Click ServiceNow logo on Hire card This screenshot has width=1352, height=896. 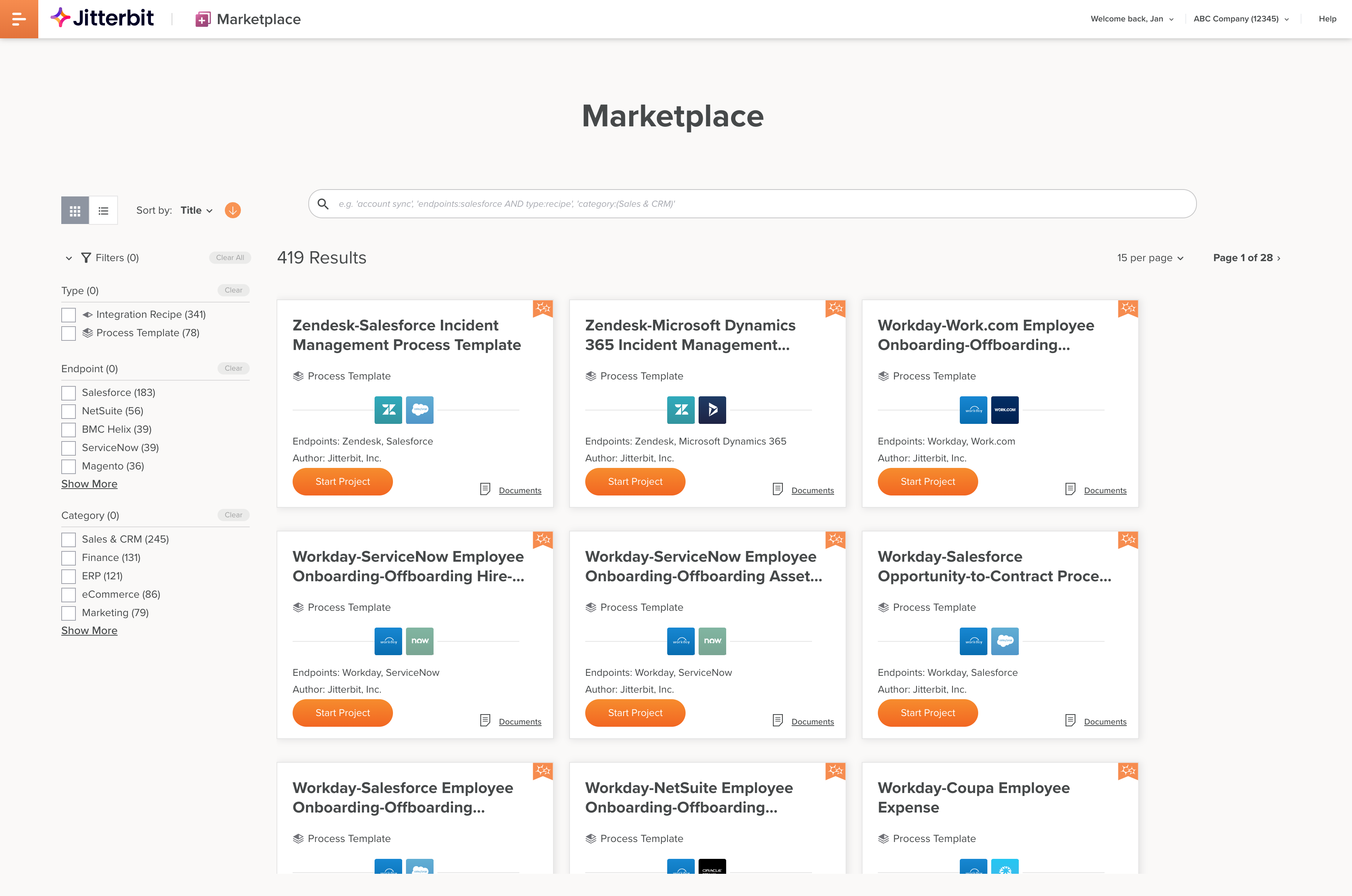419,641
